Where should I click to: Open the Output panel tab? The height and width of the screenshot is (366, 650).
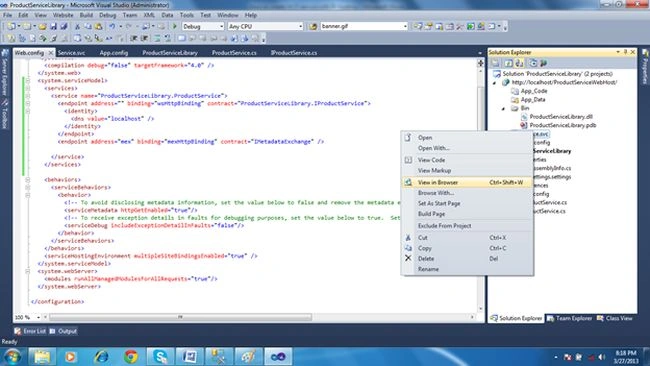click(x=63, y=331)
